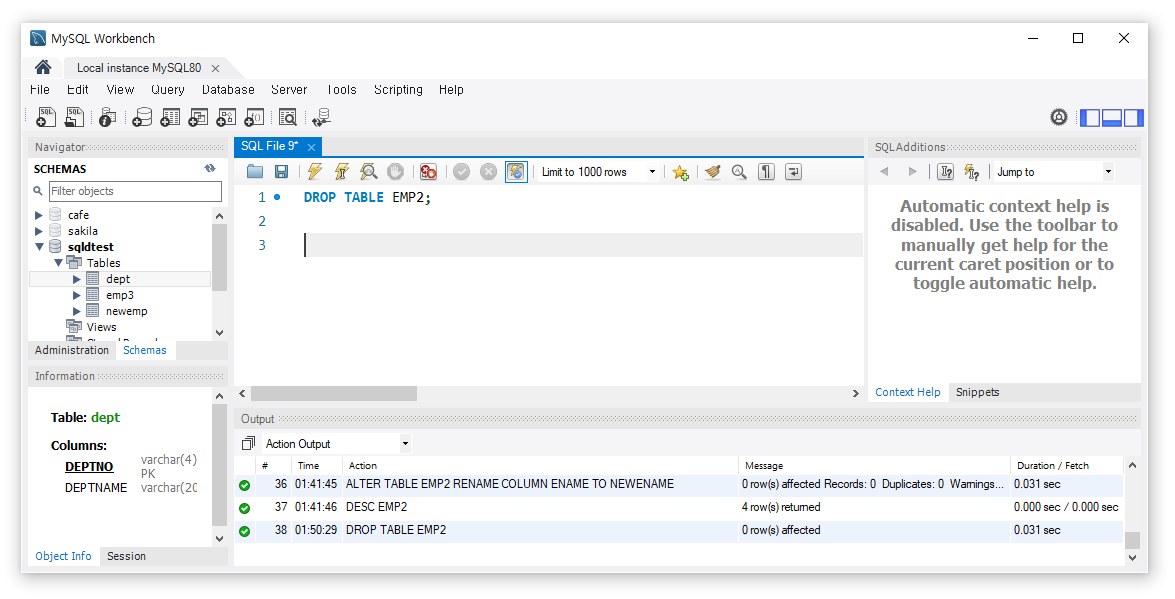Open a SQL script file in new tab

click(74, 117)
